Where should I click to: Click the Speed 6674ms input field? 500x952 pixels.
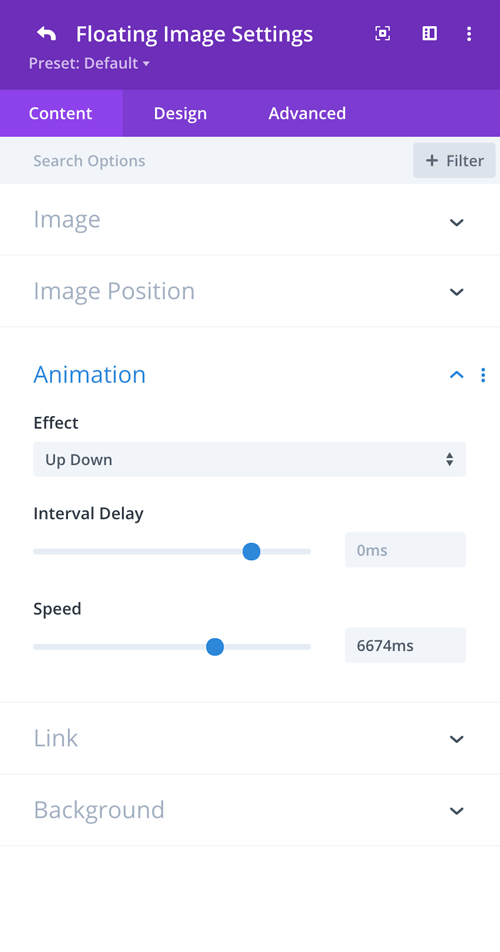[x=405, y=645]
